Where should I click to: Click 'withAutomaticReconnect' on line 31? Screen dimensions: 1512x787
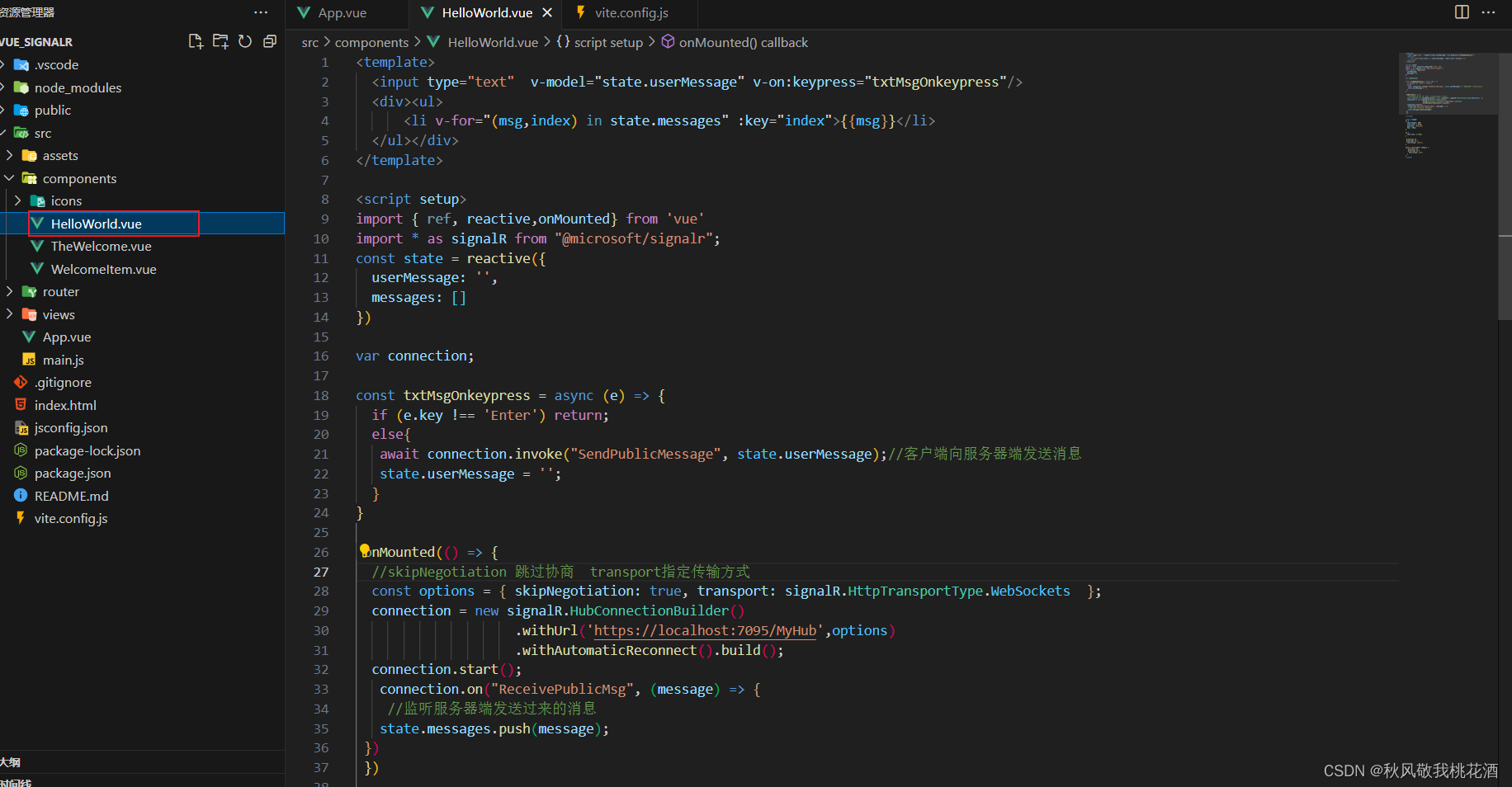point(609,650)
